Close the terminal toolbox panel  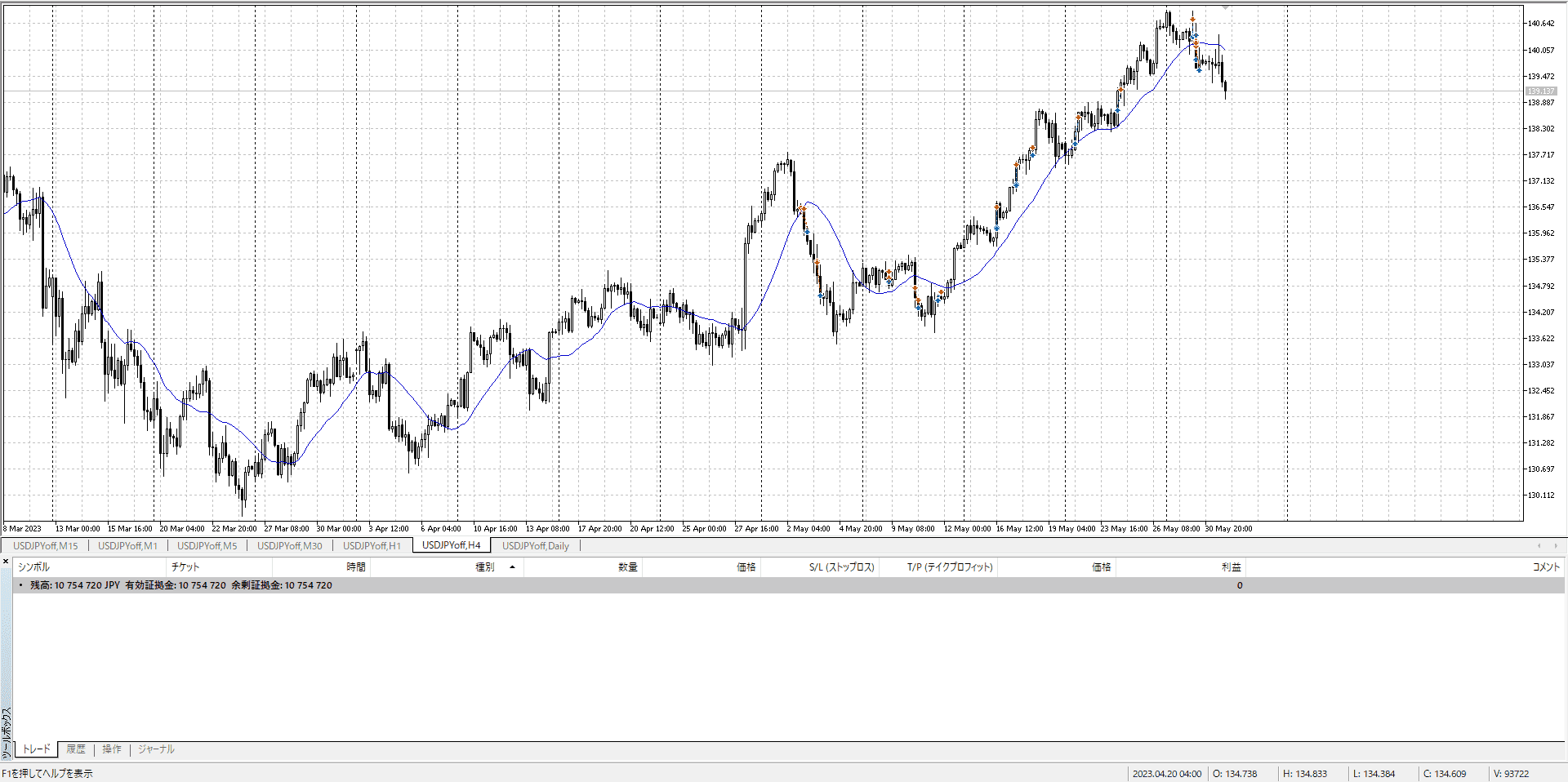[6, 562]
